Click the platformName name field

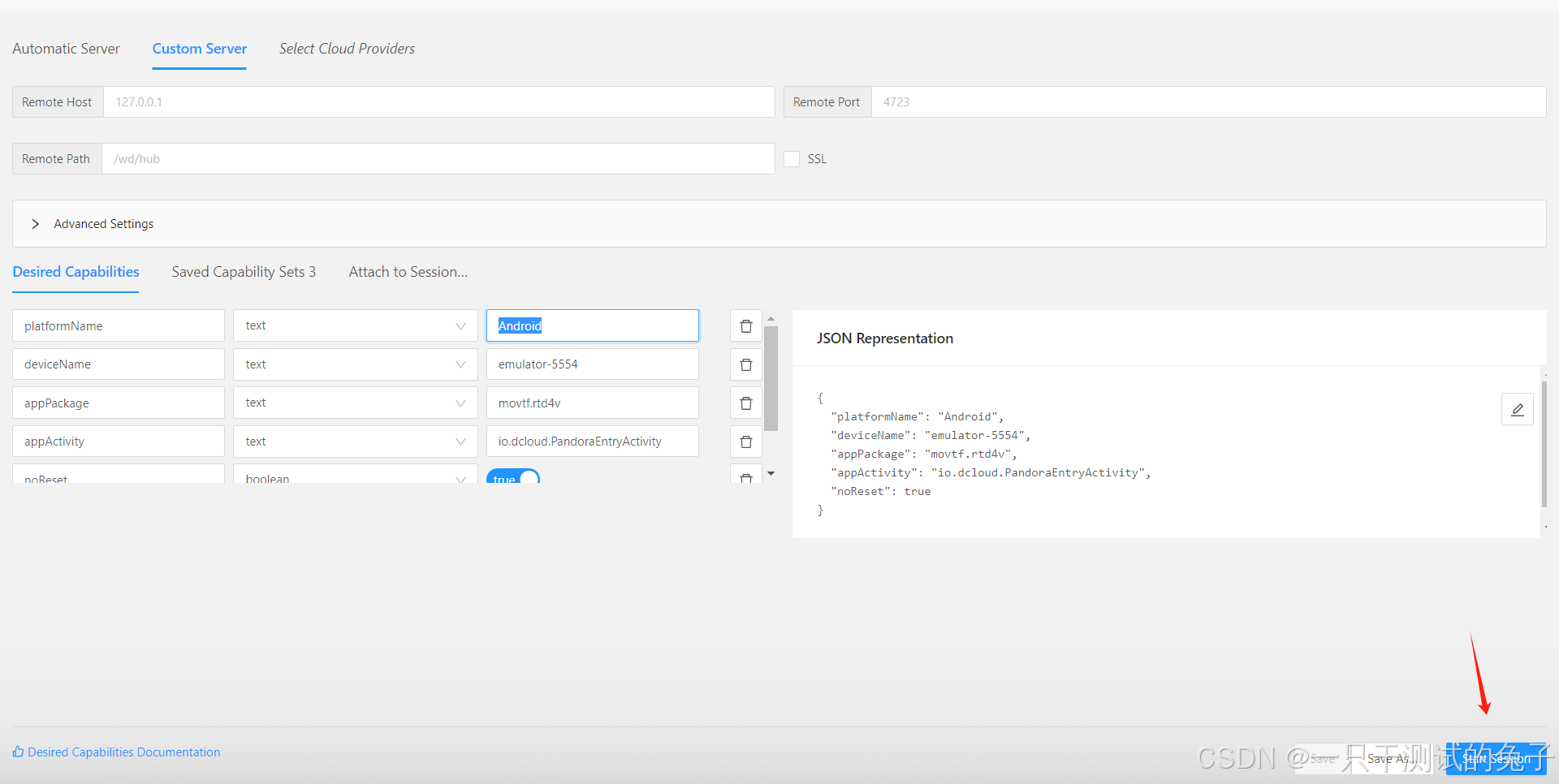119,325
